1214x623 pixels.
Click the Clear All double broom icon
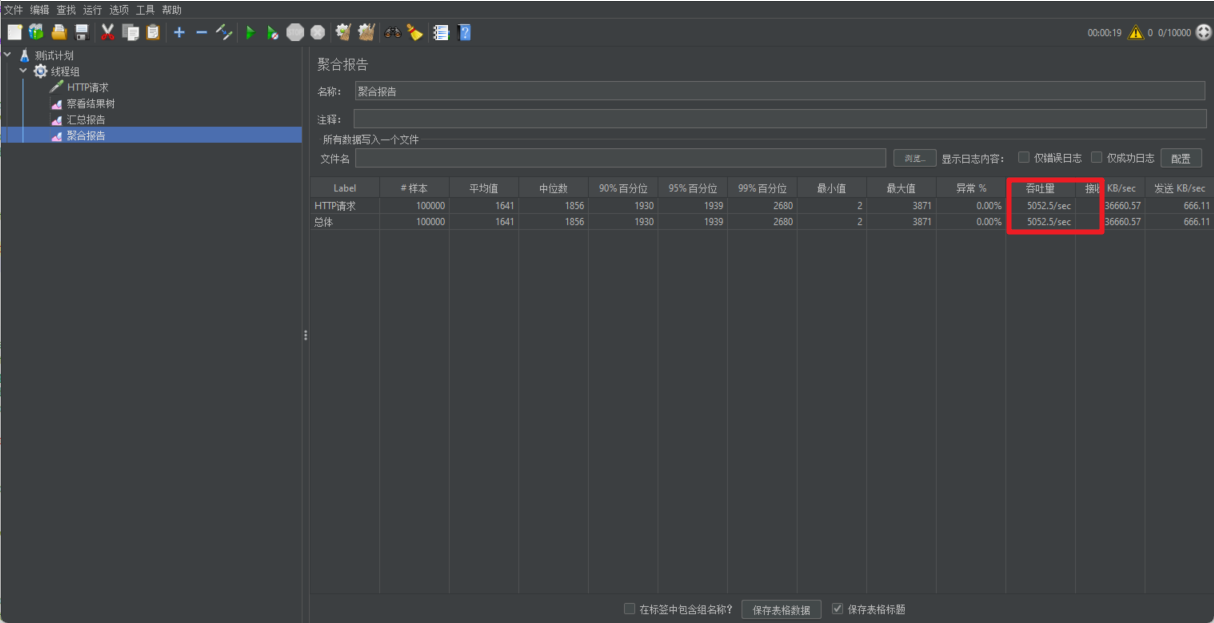click(366, 32)
